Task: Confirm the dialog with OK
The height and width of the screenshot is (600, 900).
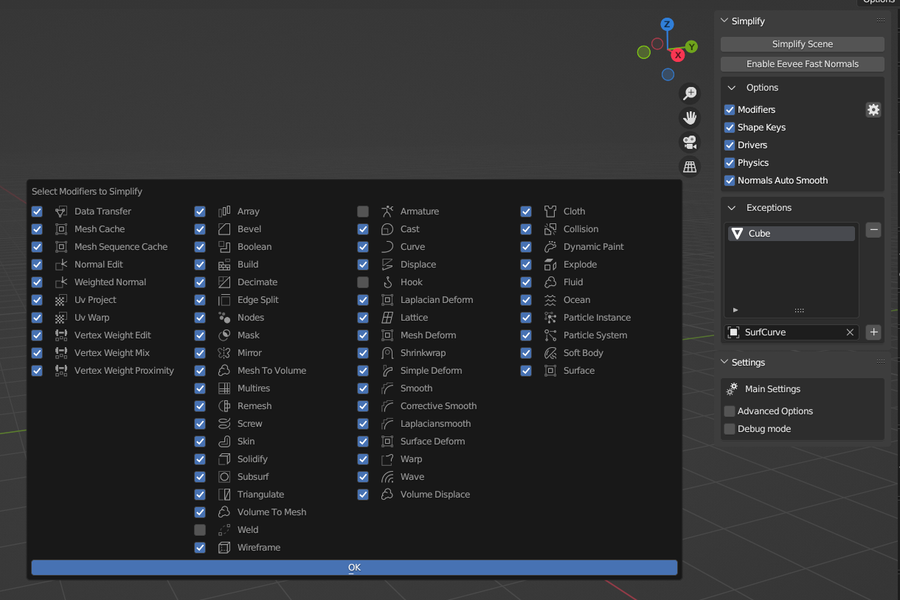Action: 354,567
